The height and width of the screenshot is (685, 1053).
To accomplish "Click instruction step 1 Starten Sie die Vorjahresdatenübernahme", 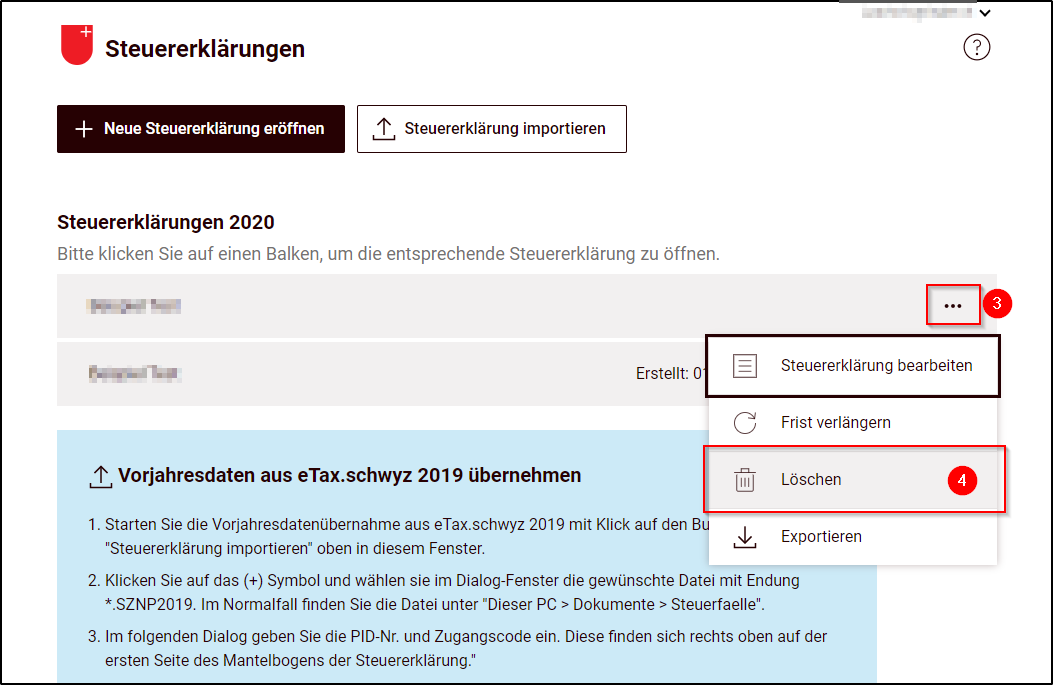I will (x=398, y=537).
